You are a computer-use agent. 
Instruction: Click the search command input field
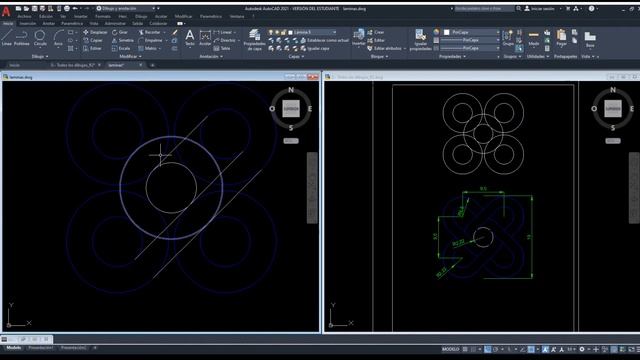[484, 9]
